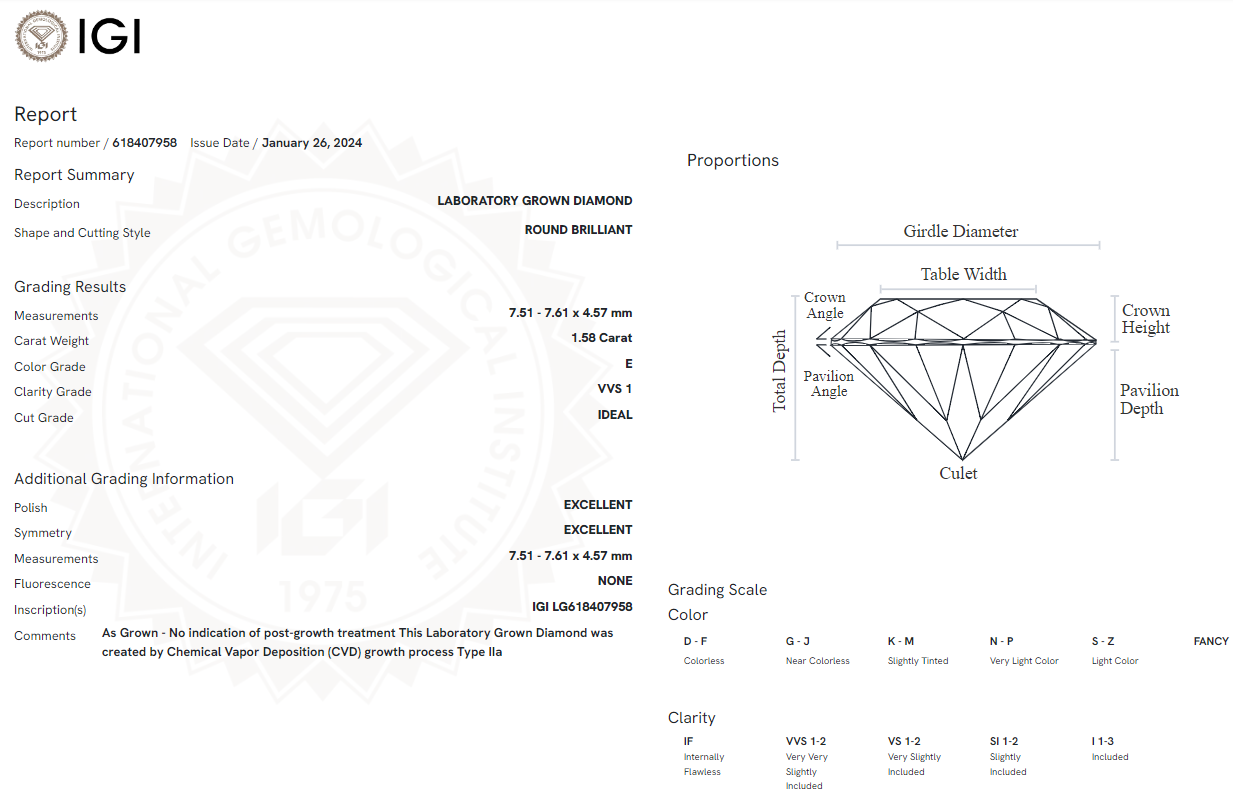Click the 'Pavilion Angle' diagram label
Screen dimensions: 1233x797
[x=829, y=384]
